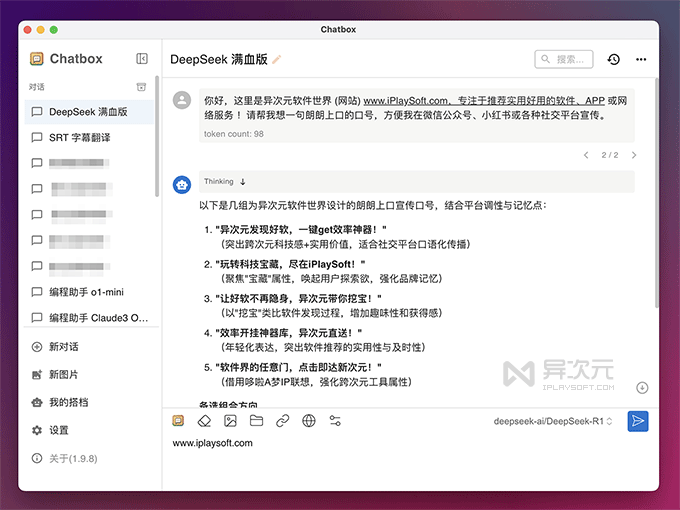Click the archive conversations icon
Screen dimensions: 680x510
click(x=141, y=87)
